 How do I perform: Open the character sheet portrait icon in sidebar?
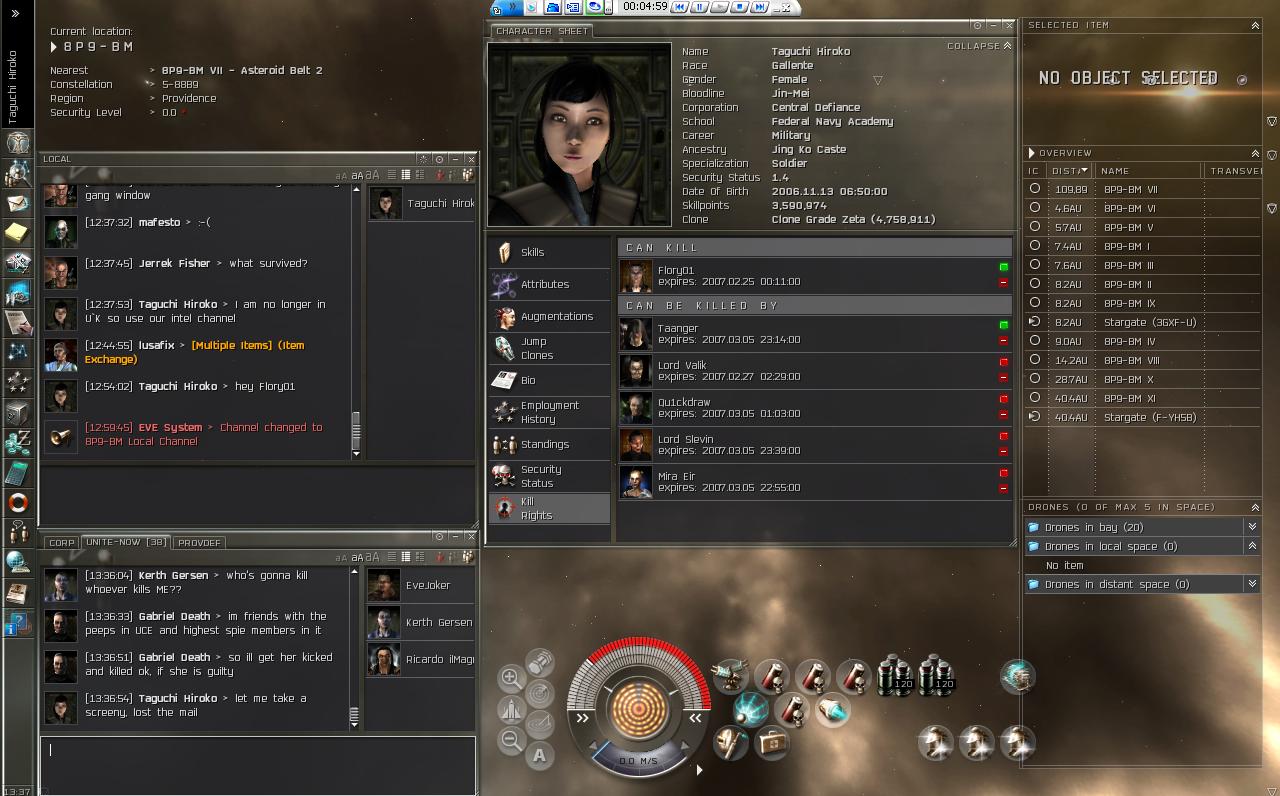pyautogui.click(x=17, y=142)
